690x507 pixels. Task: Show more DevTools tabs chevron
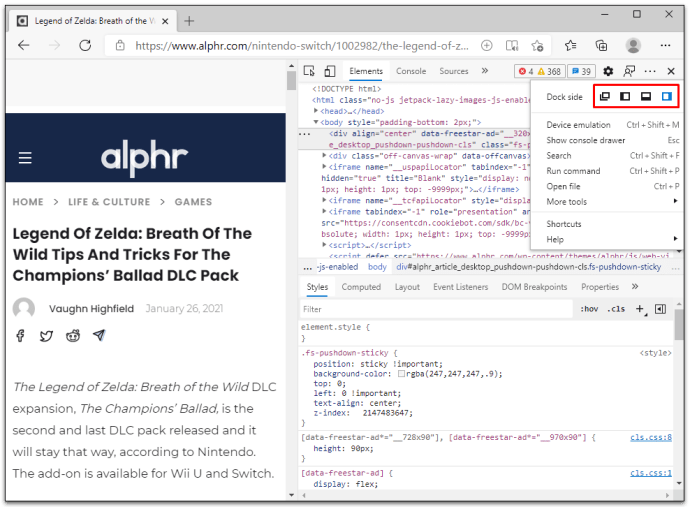(484, 70)
